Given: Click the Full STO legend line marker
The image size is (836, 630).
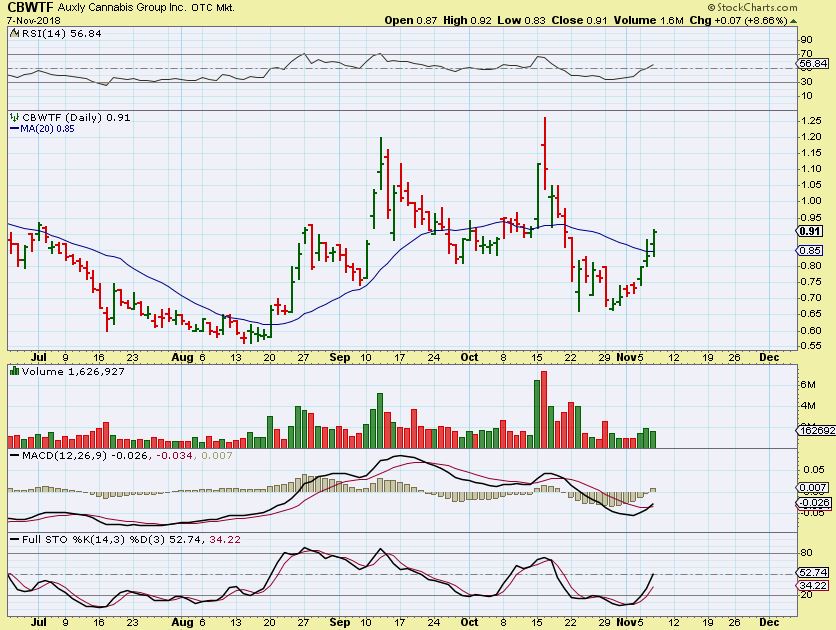Looking at the screenshot, I should (14, 539).
